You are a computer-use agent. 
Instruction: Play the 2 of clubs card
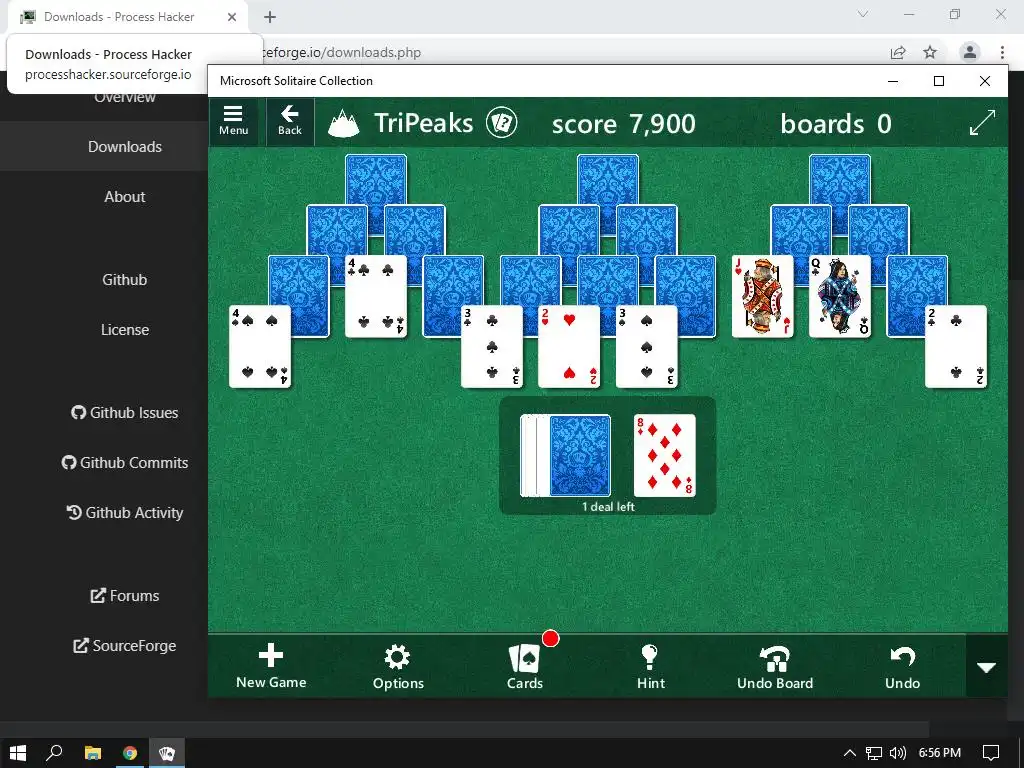pyautogui.click(x=956, y=347)
